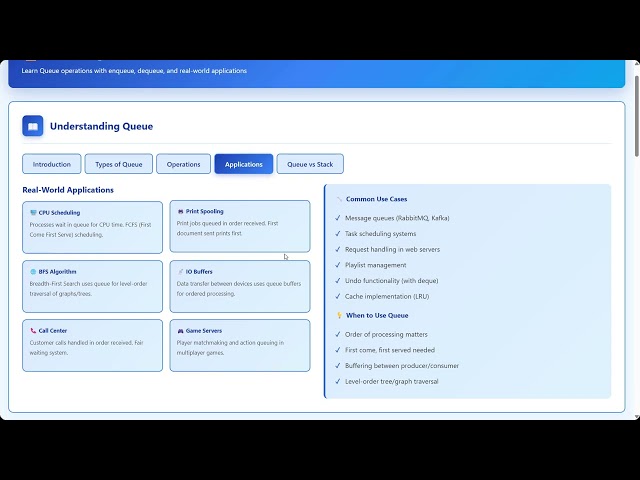The width and height of the screenshot is (640, 480).
Task: Open the Introduction tab
Action: click(52, 164)
